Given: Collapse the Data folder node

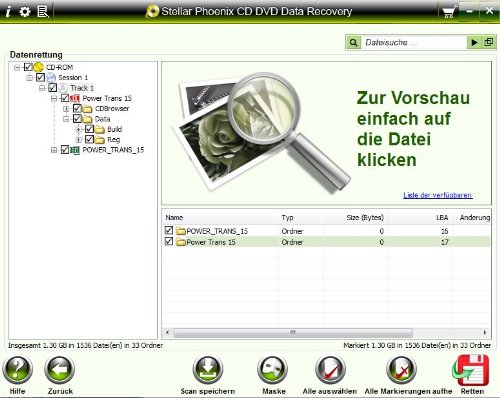Looking at the screenshot, I should pyautogui.click(x=66, y=119).
